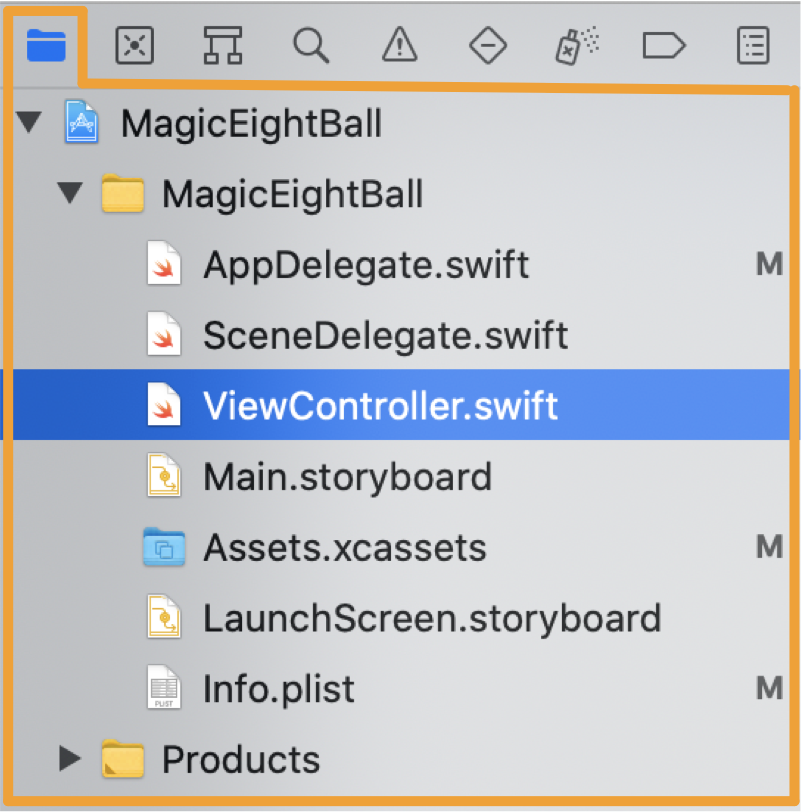Click the MagicEightBall project file icon
This screenshot has height=812, width=810.
81,122
